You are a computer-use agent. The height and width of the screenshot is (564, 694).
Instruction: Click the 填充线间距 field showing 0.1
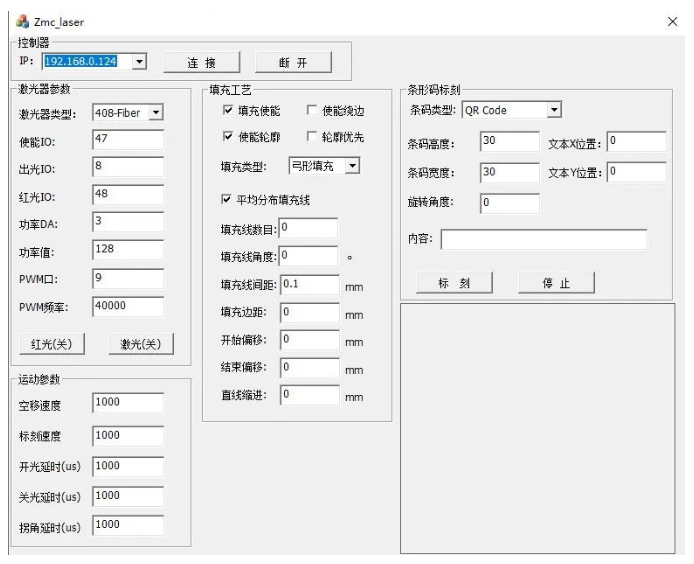click(310, 285)
